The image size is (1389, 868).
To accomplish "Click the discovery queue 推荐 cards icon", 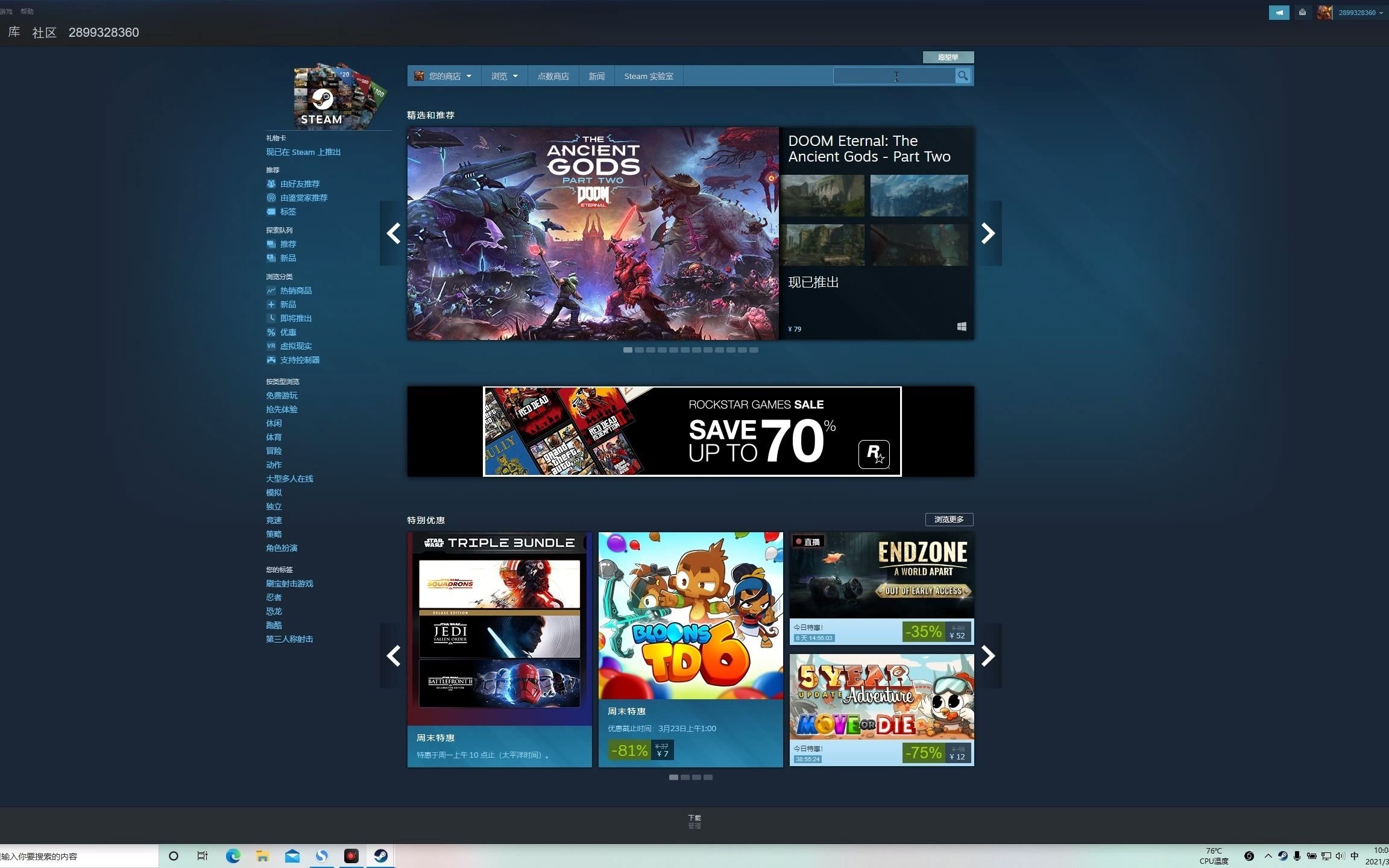I will click(x=271, y=244).
